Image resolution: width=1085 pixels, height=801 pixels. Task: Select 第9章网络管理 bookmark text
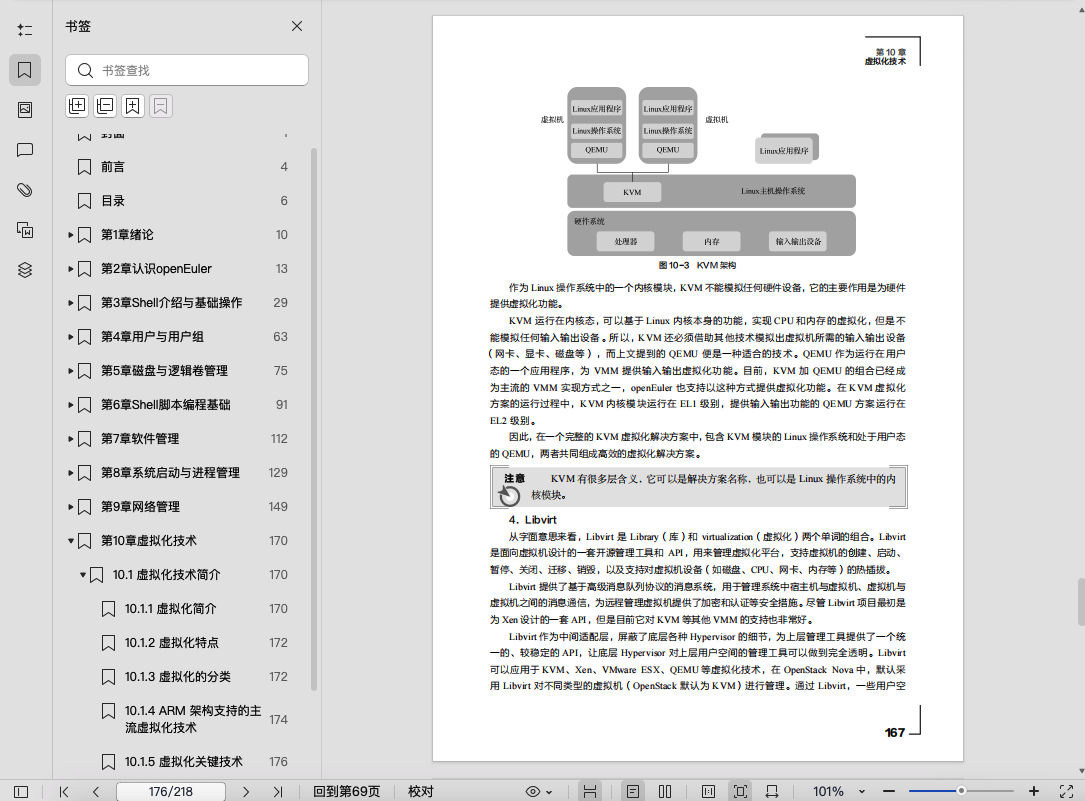tap(140, 506)
